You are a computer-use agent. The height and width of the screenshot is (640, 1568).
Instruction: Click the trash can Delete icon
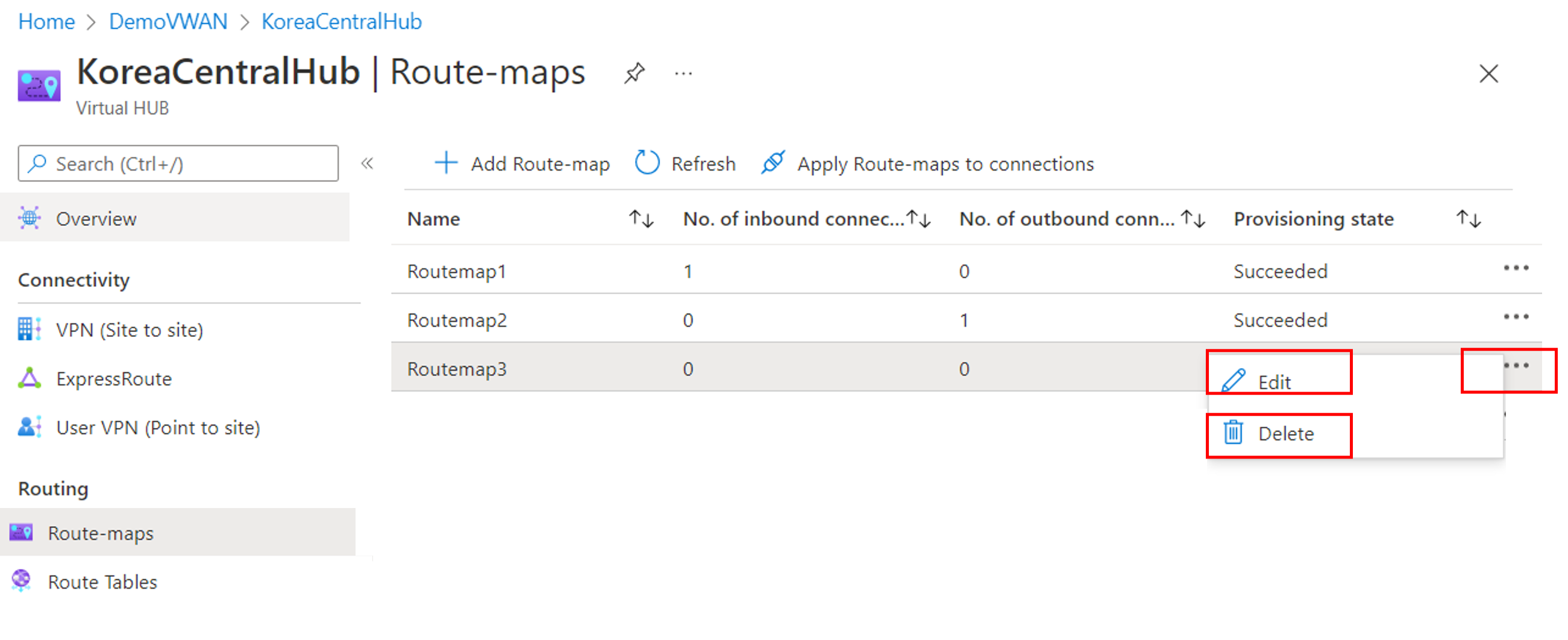pyautogui.click(x=1233, y=433)
